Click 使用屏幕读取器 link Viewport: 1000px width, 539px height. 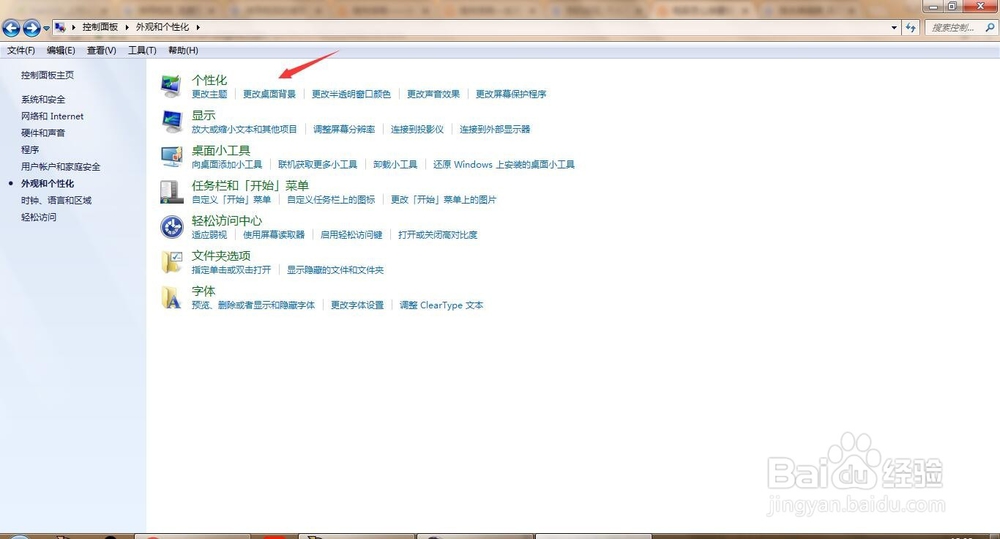point(274,235)
